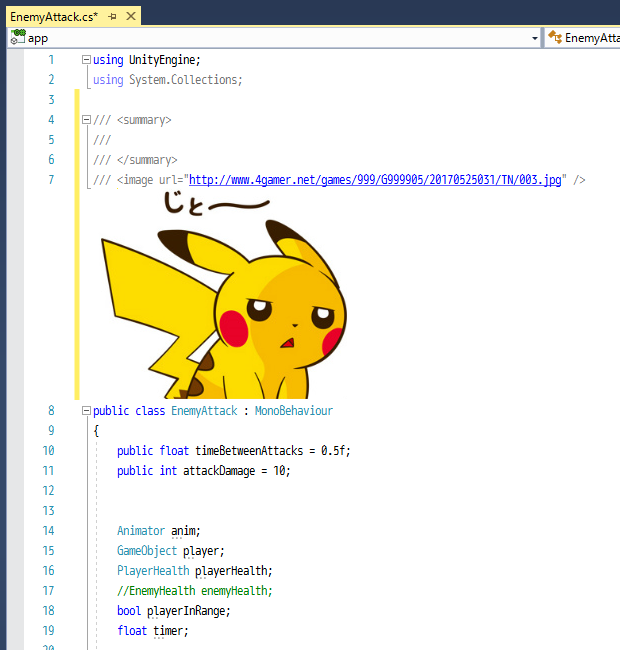Pin the EnemyAttack.cs tab
620x650 pixels.
(112, 17)
